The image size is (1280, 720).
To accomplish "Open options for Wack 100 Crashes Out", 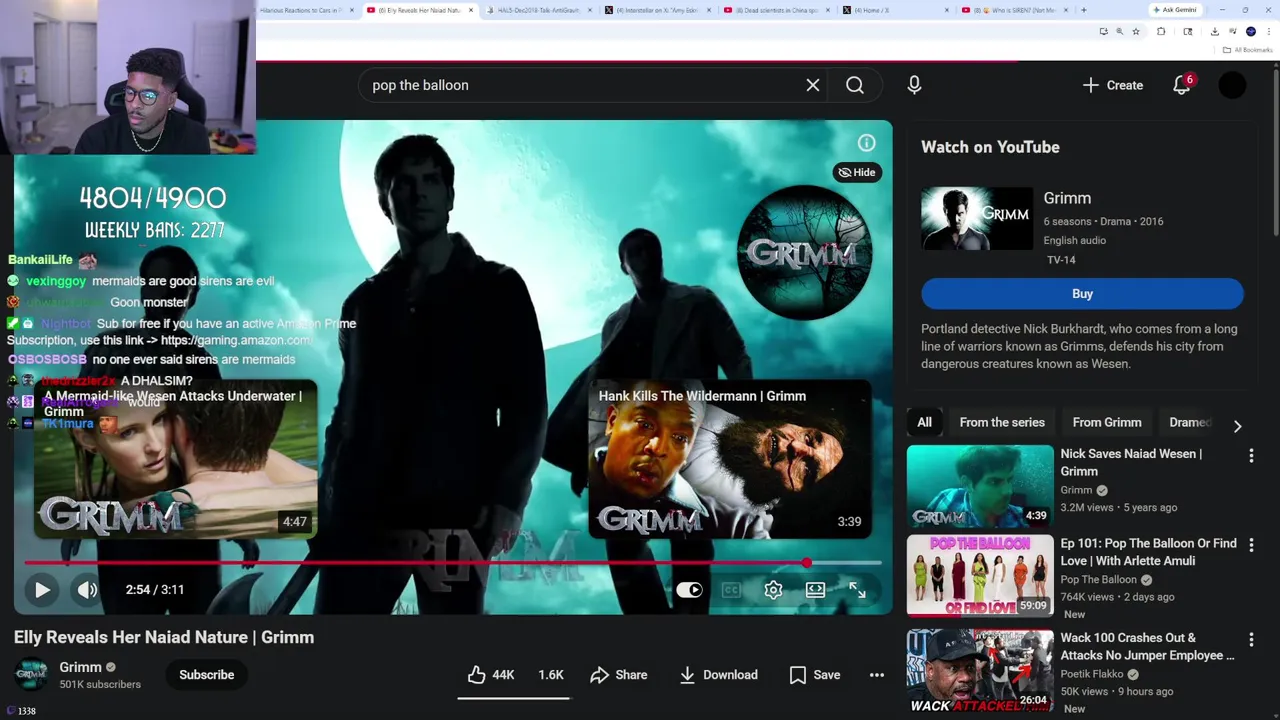I will click(1251, 640).
